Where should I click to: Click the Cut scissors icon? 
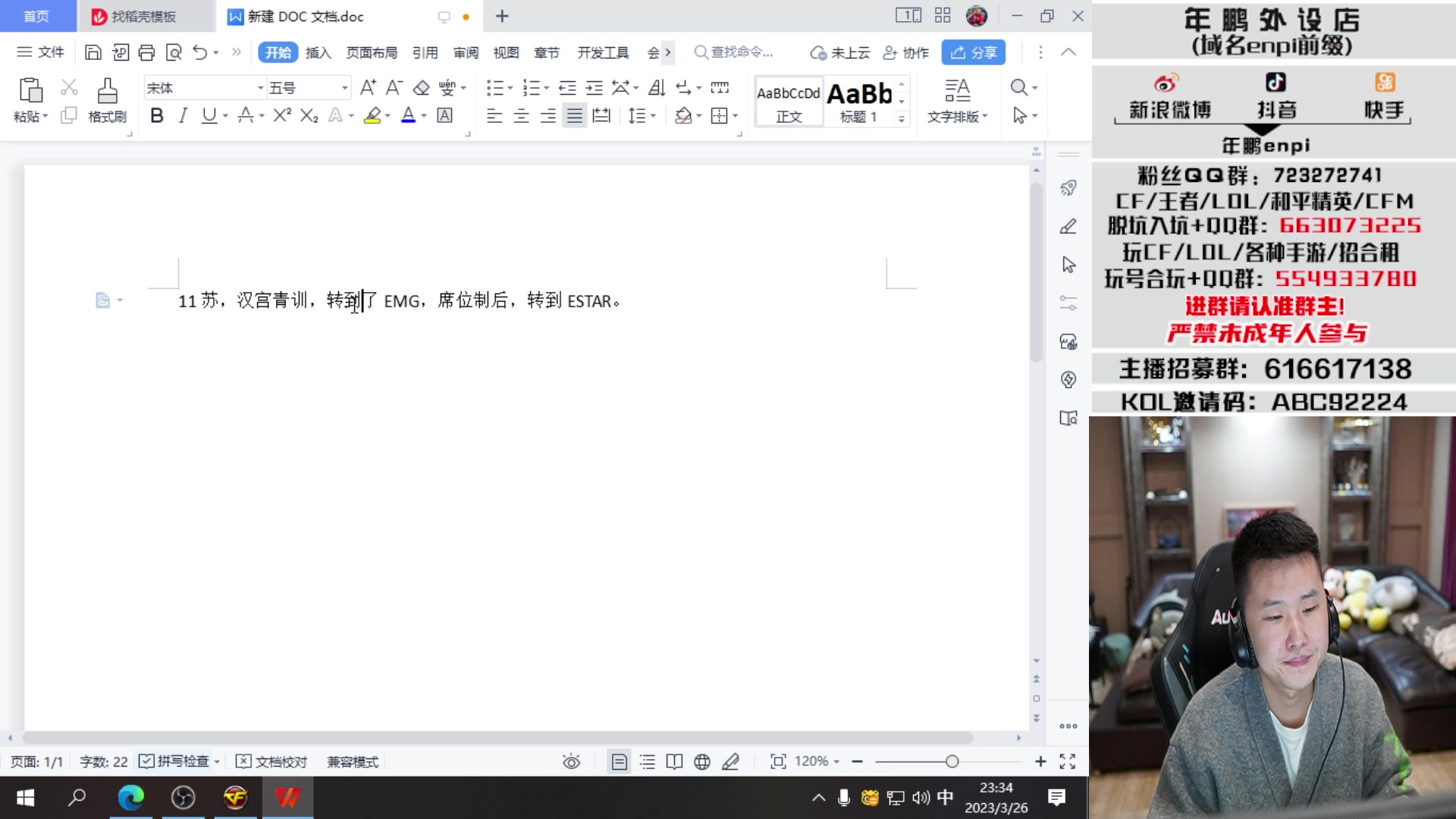click(69, 87)
